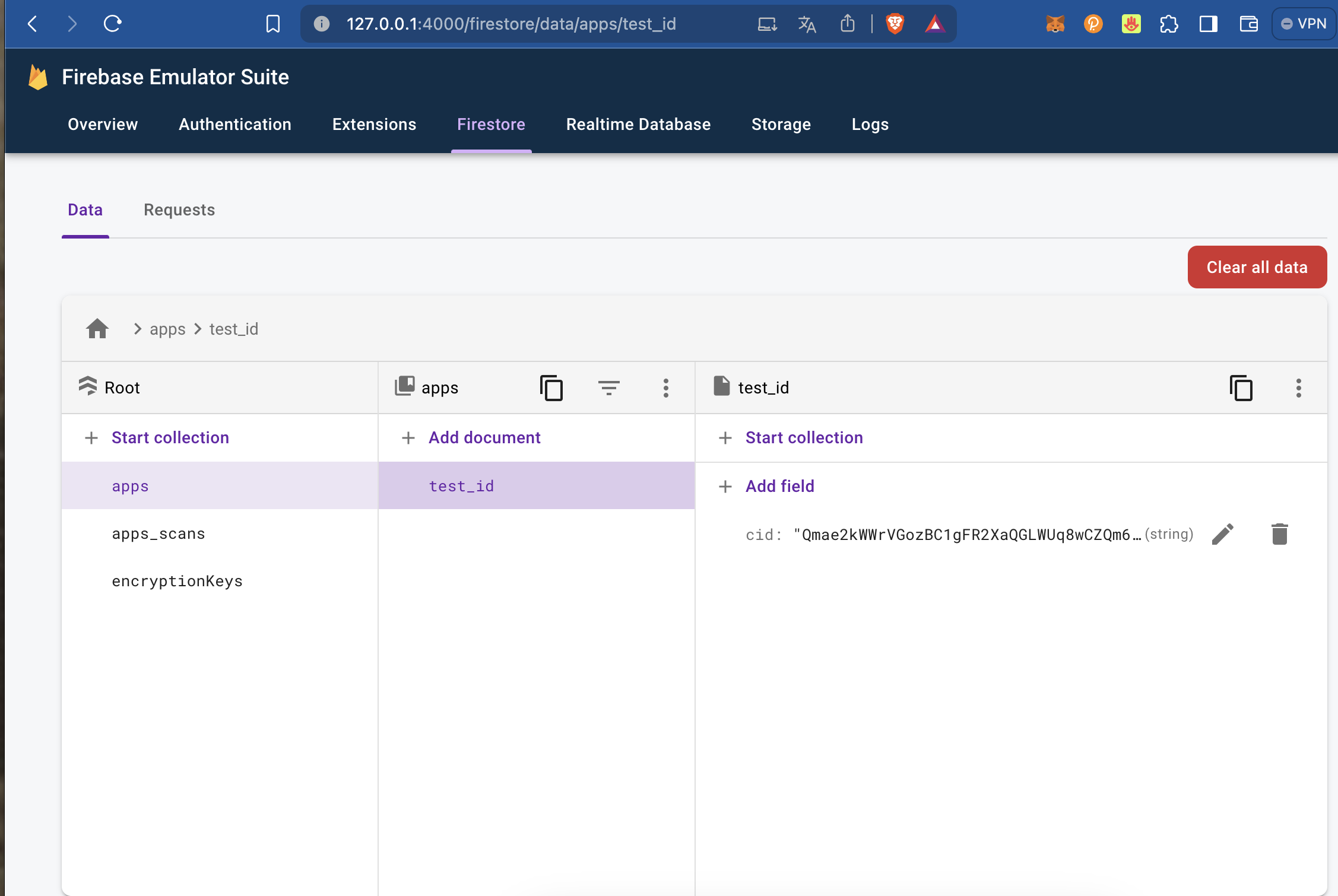Image resolution: width=1338 pixels, height=896 pixels.
Task: Open Brave Shields lion icon
Action: tap(895, 24)
